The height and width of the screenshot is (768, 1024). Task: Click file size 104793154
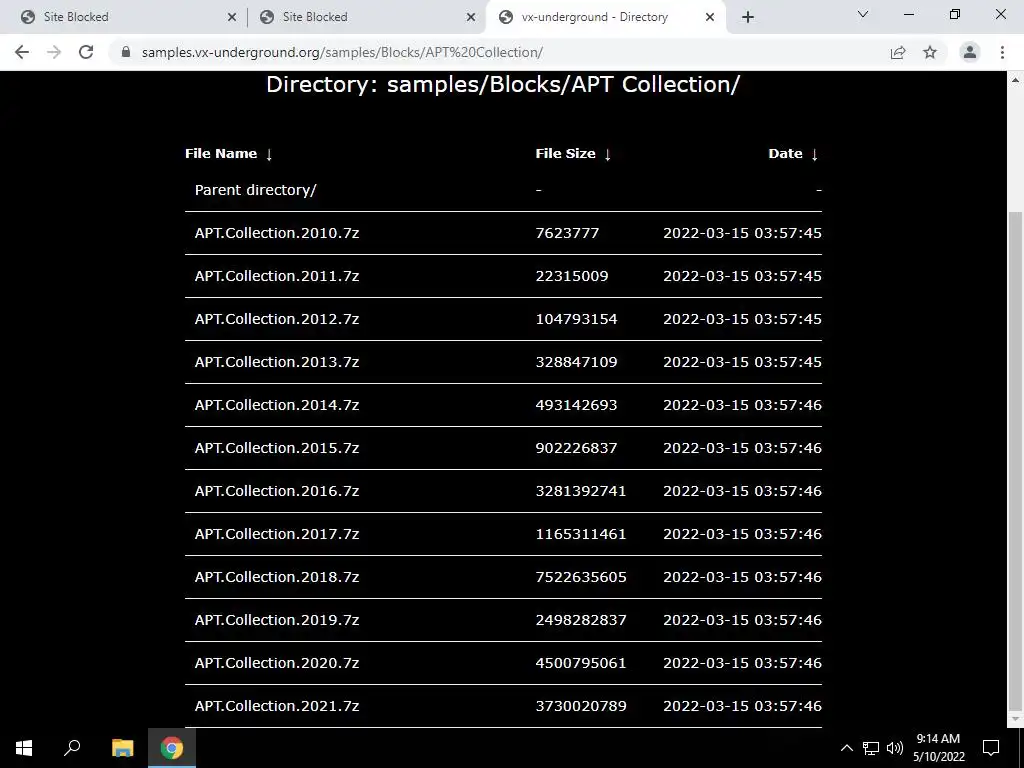coord(576,319)
